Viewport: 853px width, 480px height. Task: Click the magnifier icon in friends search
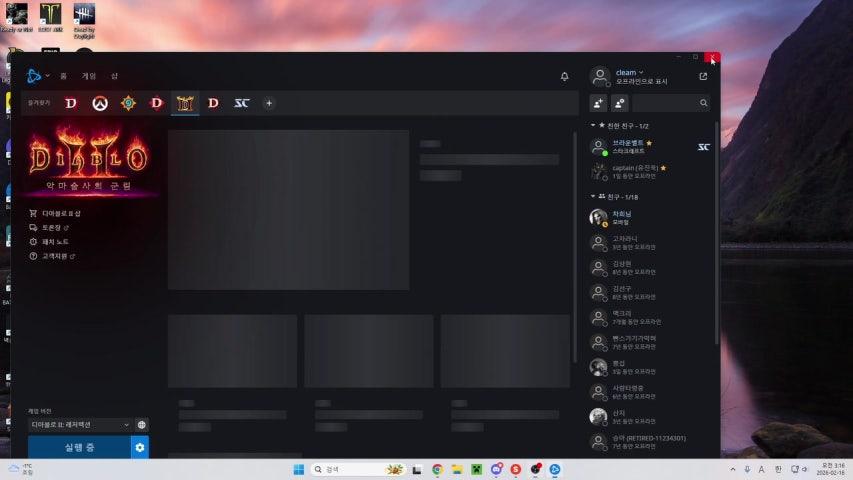tap(703, 103)
